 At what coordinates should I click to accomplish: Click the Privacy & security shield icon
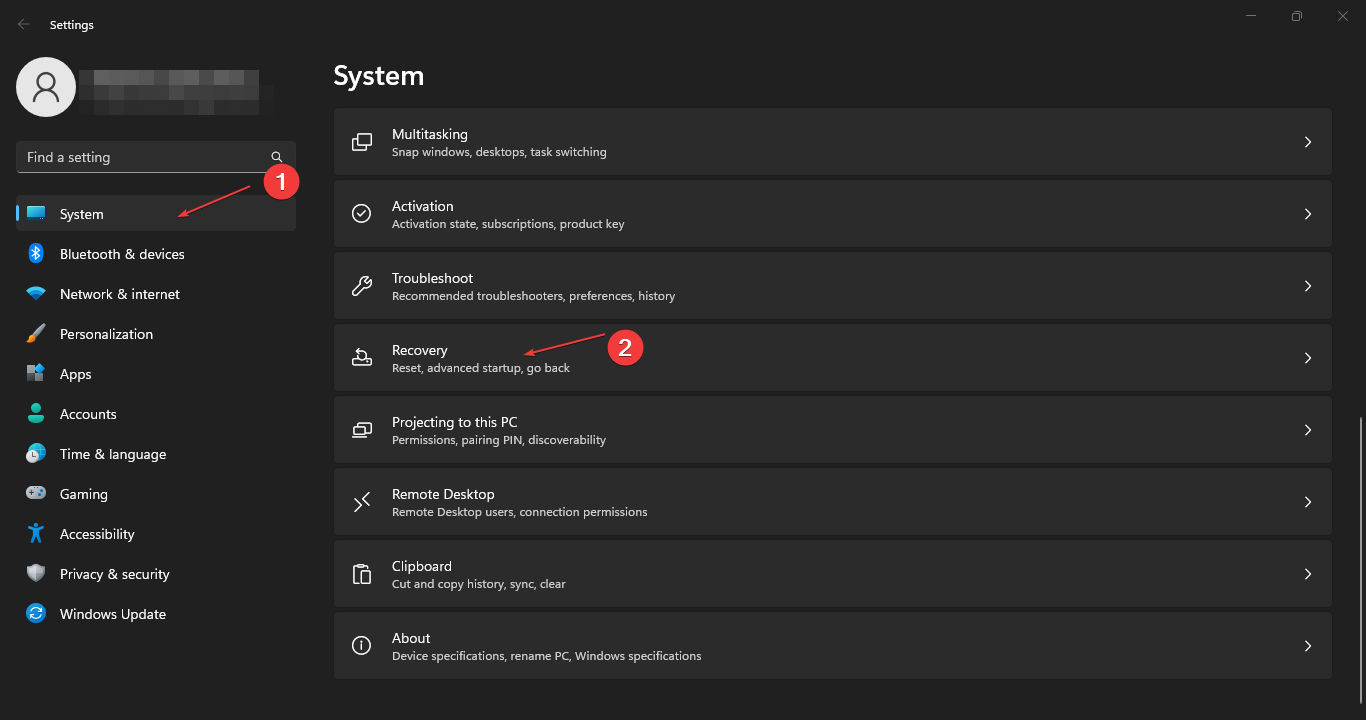[x=36, y=574]
